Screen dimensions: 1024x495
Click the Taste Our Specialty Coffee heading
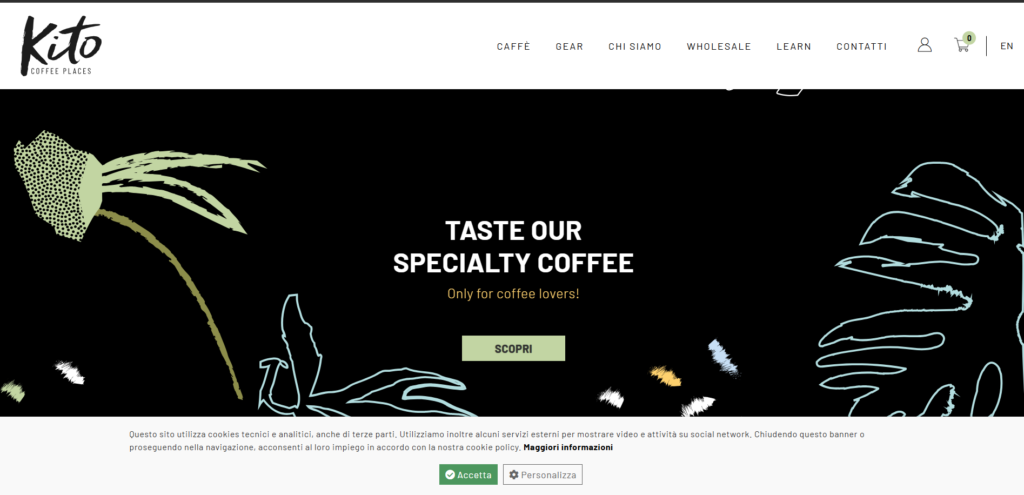[513, 247]
